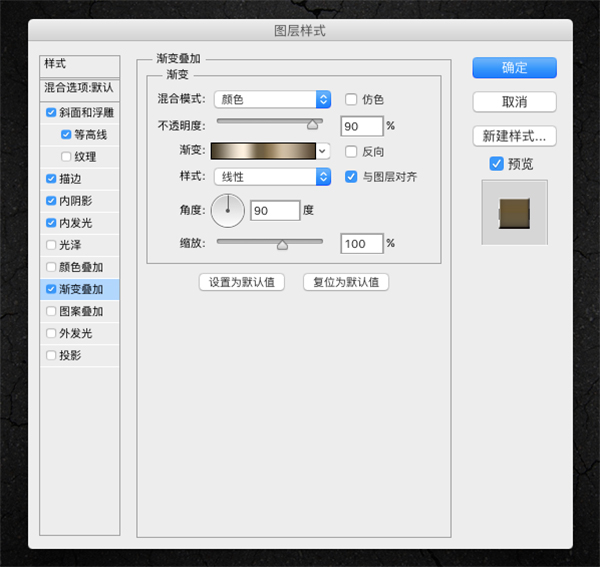Click the gradient color bar swatch
Viewport: 600px width, 567px height.
pos(264,151)
